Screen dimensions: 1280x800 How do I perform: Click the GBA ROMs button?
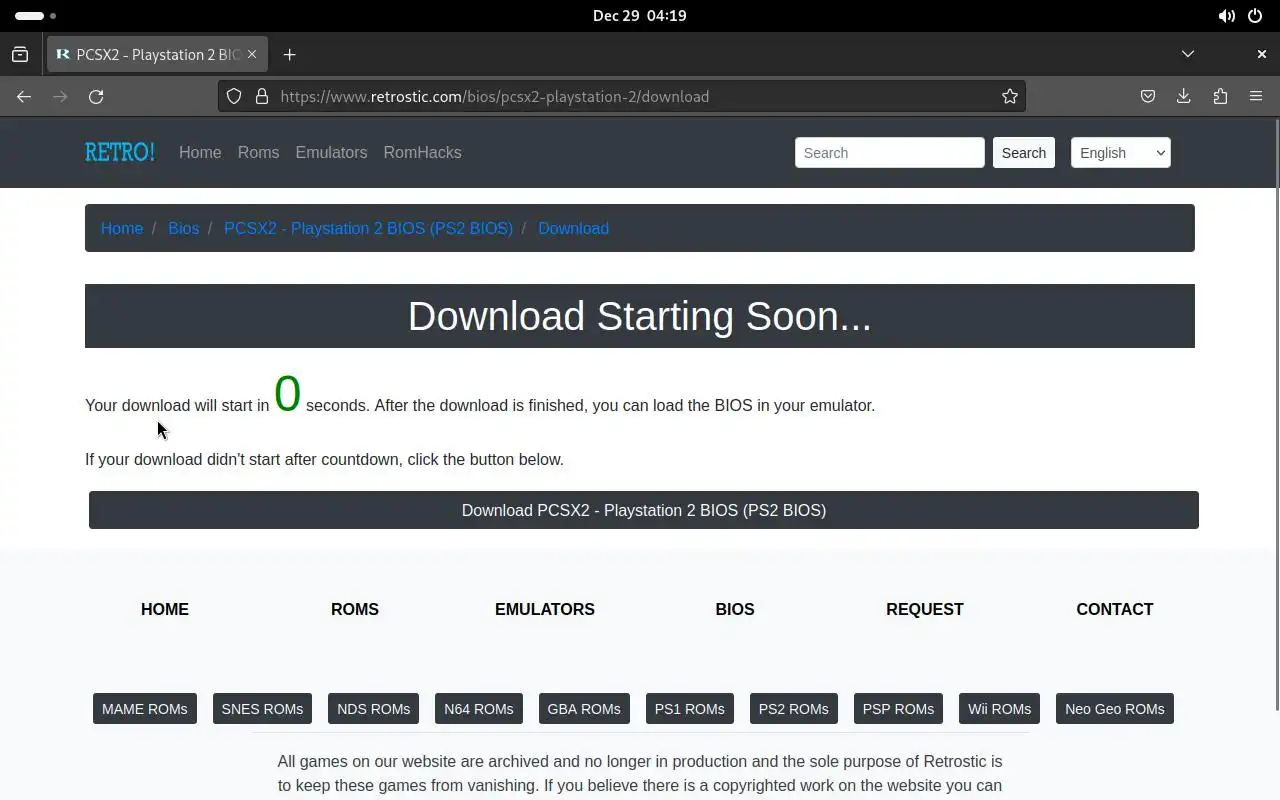tap(584, 709)
